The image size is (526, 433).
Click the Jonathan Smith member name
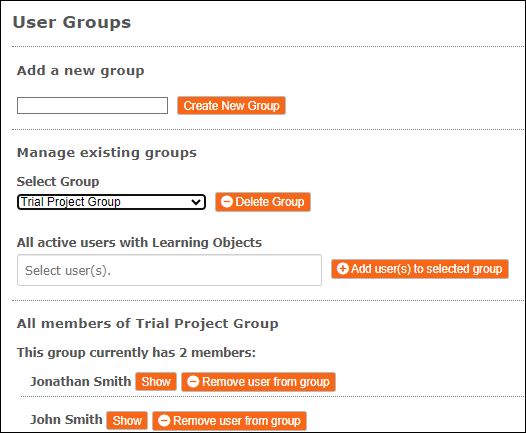coord(81,382)
